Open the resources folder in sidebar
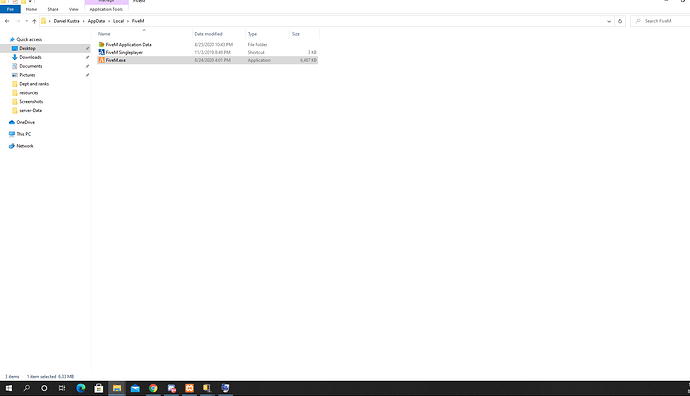The image size is (690, 396). click(x=29, y=93)
